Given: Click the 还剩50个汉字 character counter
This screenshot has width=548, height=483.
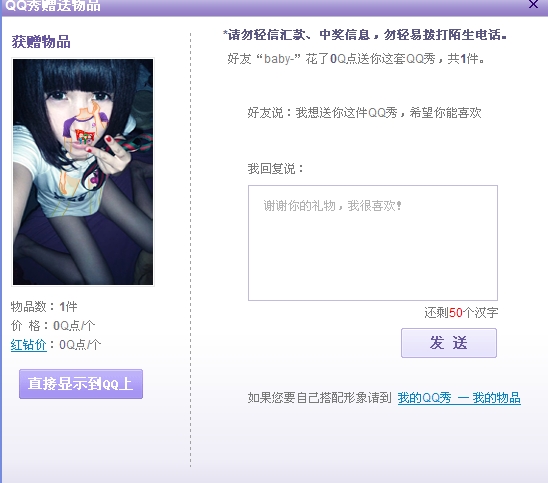Looking at the screenshot, I should 461,312.
